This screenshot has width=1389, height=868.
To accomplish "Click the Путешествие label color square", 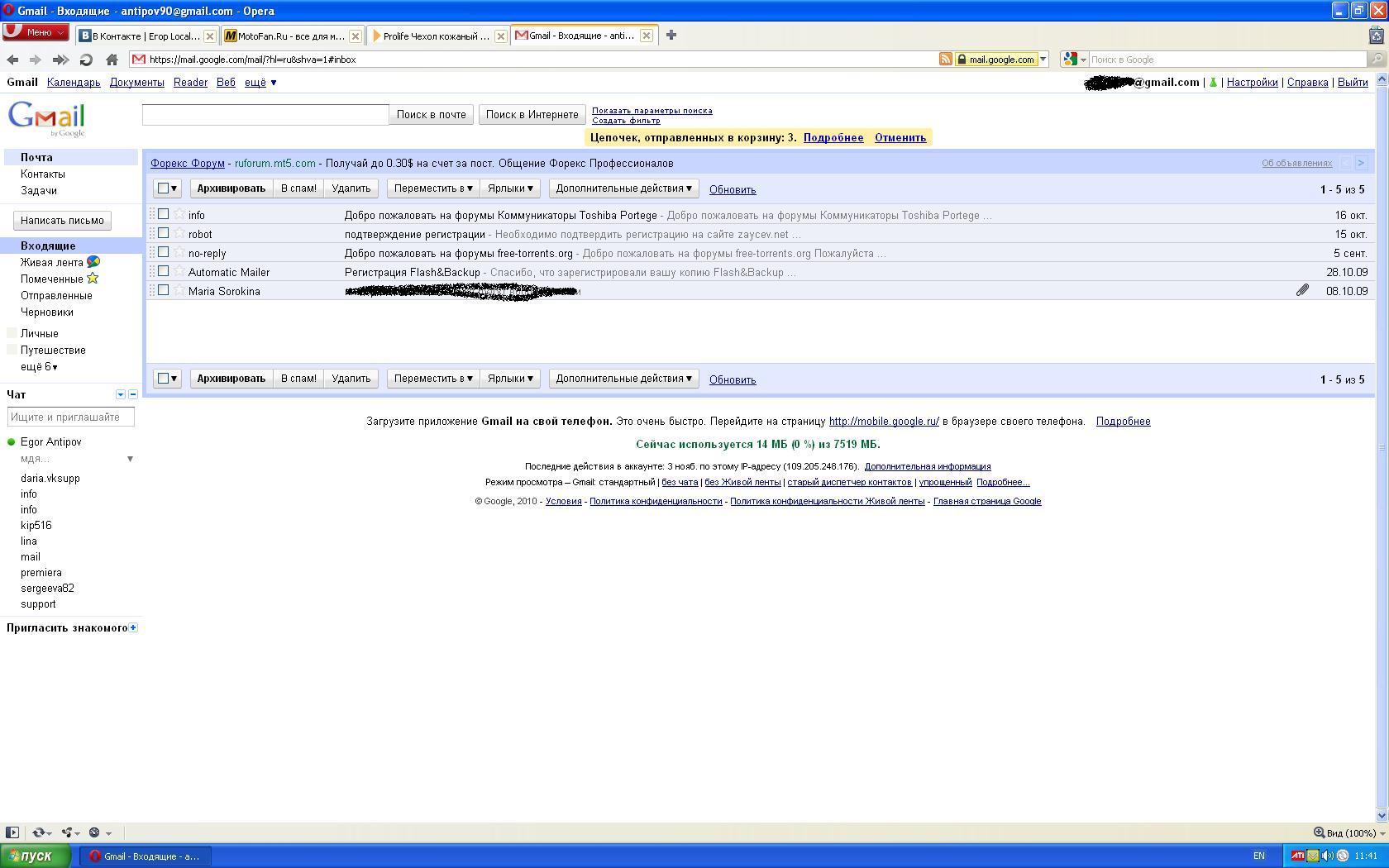I will pos(12,350).
